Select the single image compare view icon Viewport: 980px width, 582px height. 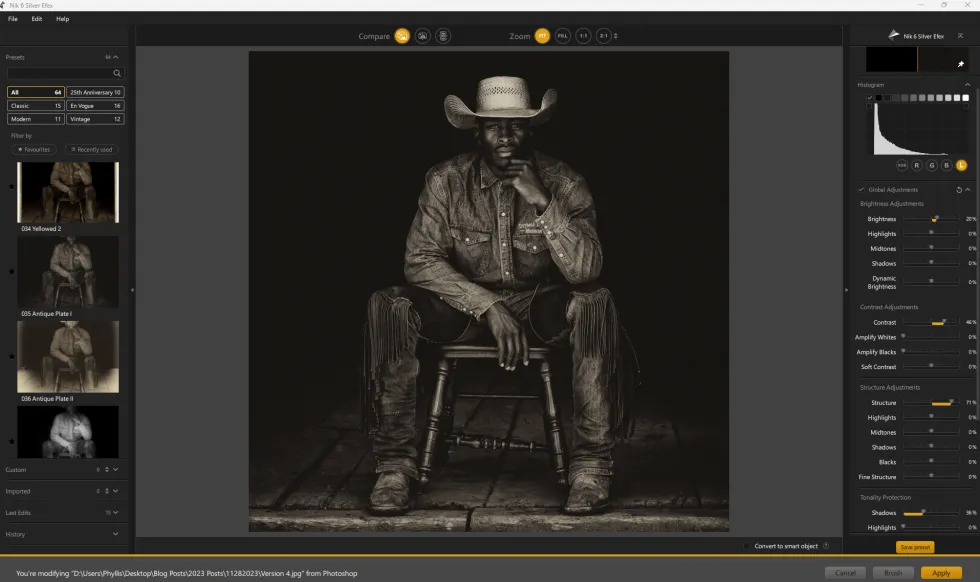(402, 36)
